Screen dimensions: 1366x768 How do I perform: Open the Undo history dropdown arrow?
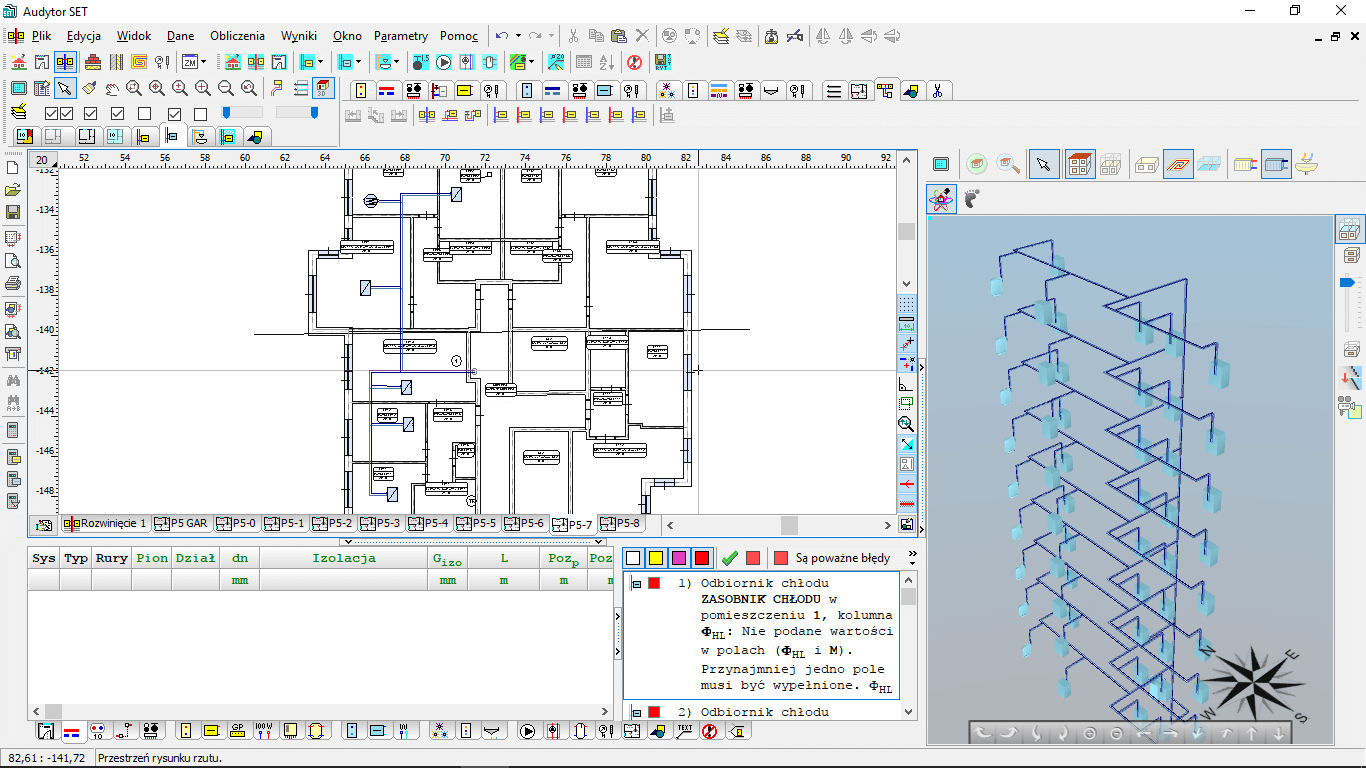click(518, 36)
